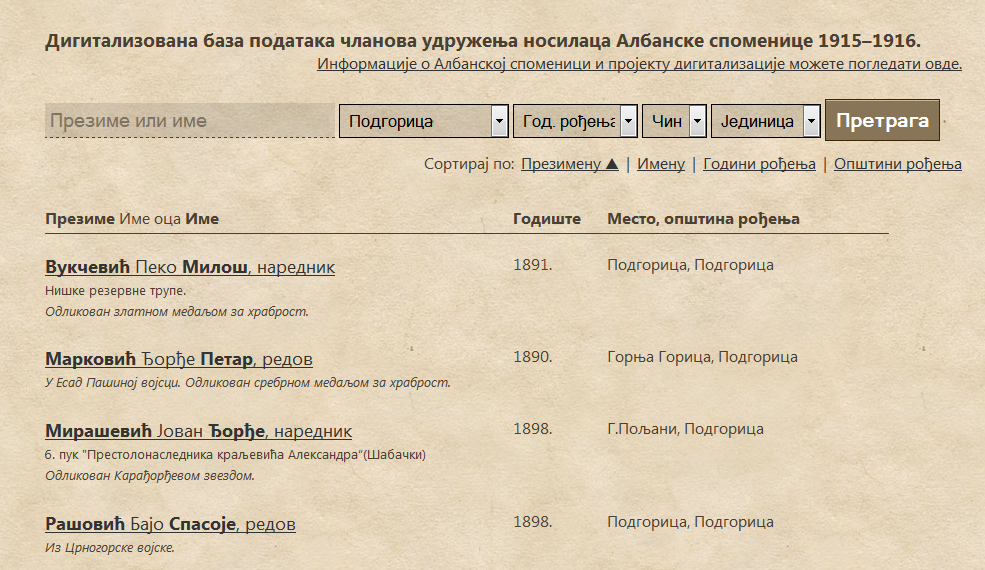Image resolution: width=985 pixels, height=570 pixels.
Task: Select year 1898. in Мирашевић row
Action: point(533,429)
